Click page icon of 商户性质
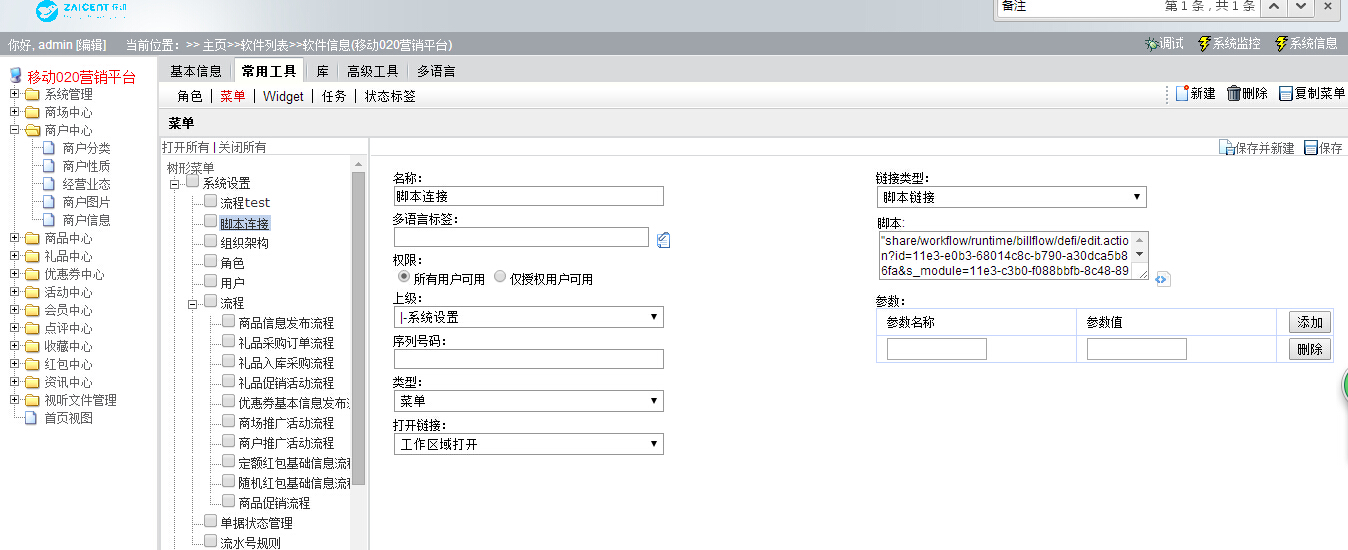1348x550 pixels. click(48, 166)
